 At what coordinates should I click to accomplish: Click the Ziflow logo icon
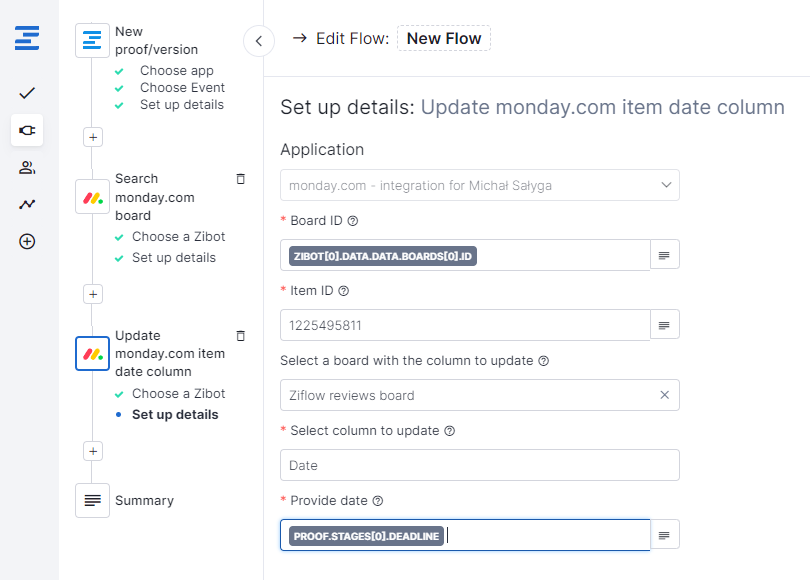coord(27,40)
